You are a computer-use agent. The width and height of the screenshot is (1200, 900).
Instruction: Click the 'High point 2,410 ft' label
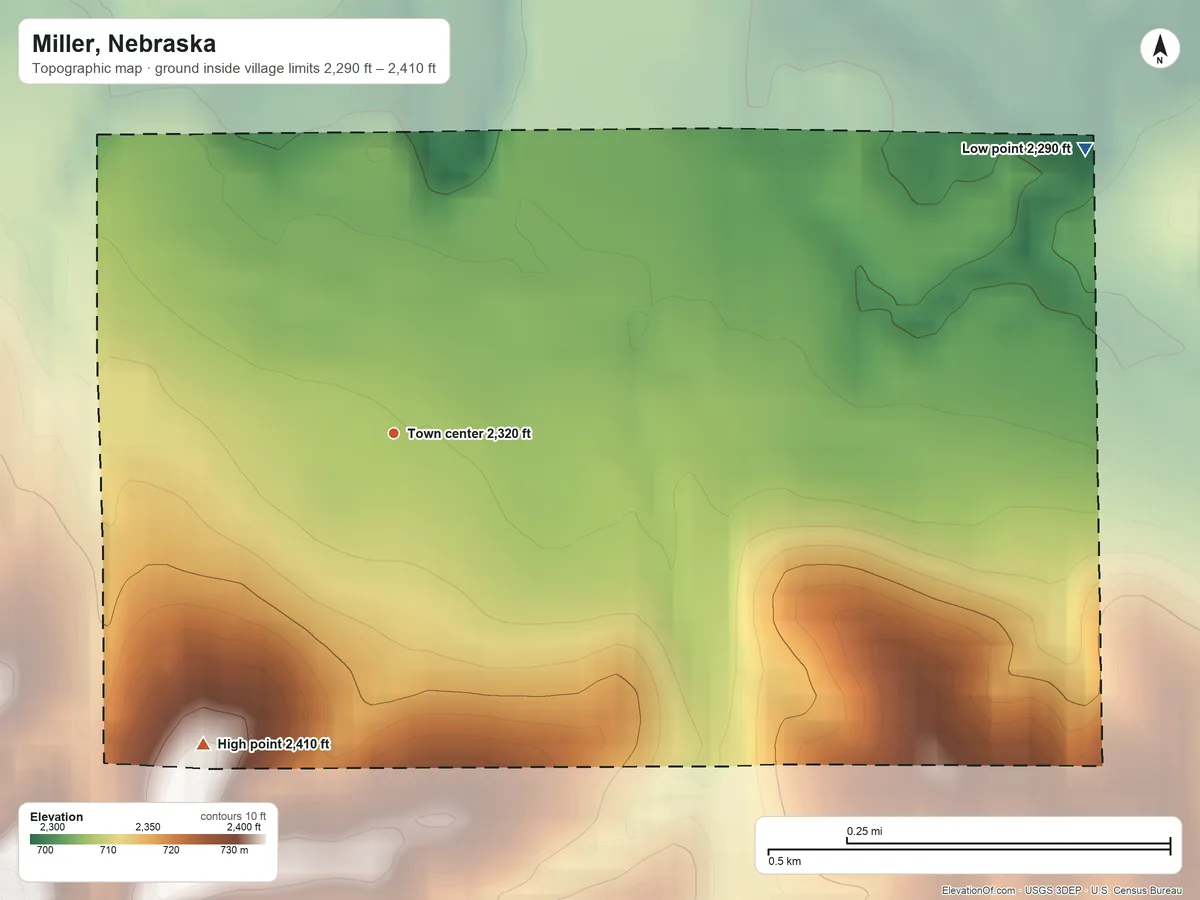tap(273, 744)
